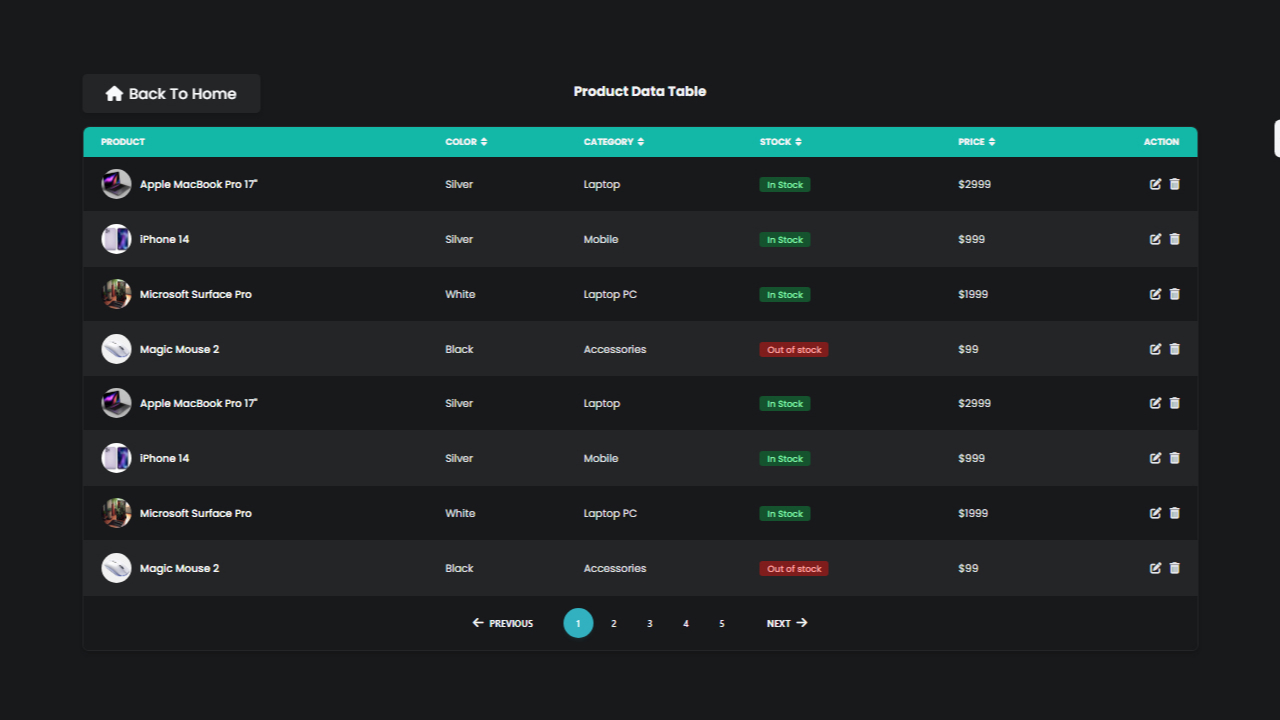Delete the first iPhone 14 row
The width and height of the screenshot is (1280, 720).
click(x=1175, y=239)
